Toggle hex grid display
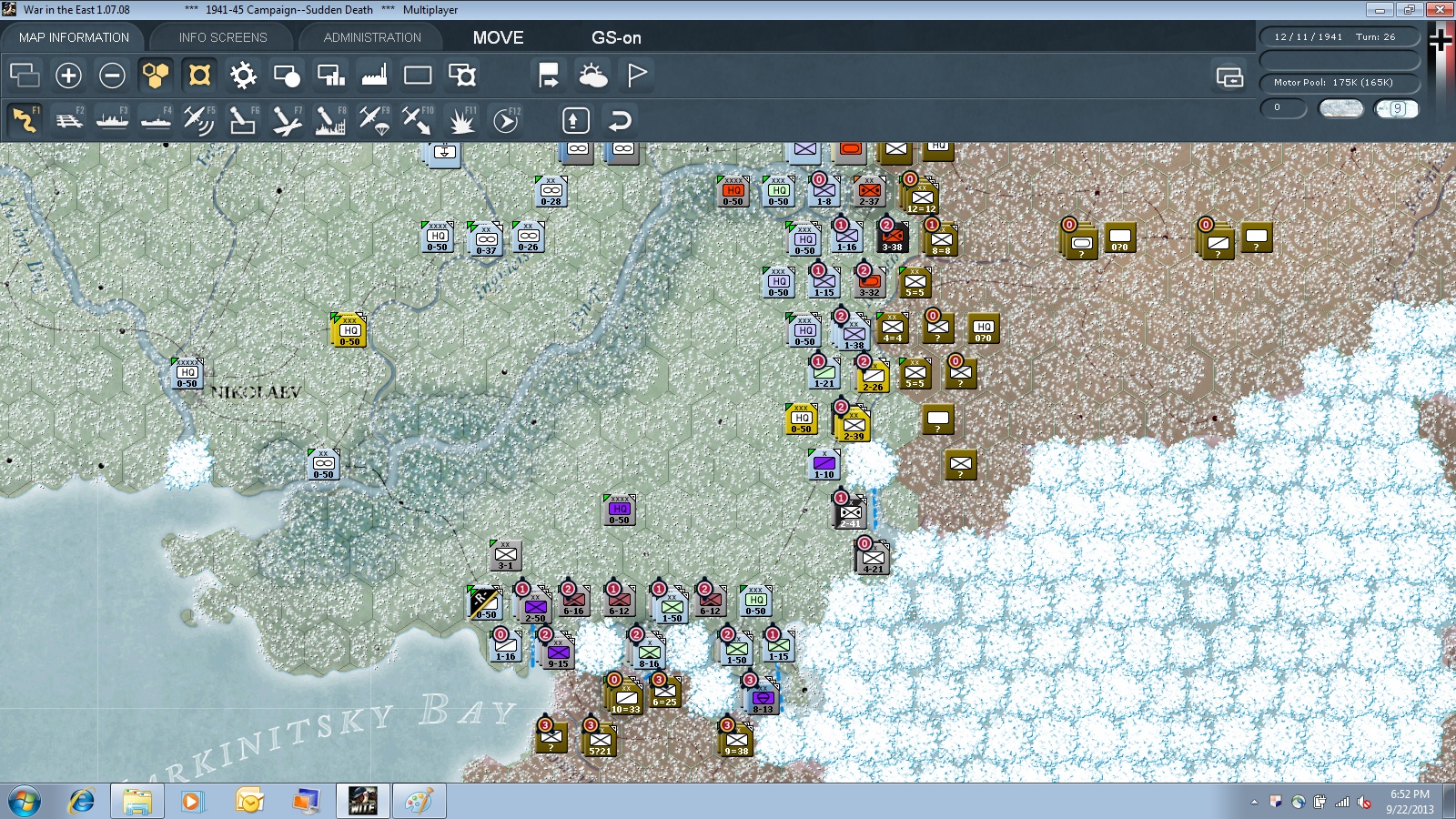This screenshot has height=819, width=1456. click(x=156, y=76)
